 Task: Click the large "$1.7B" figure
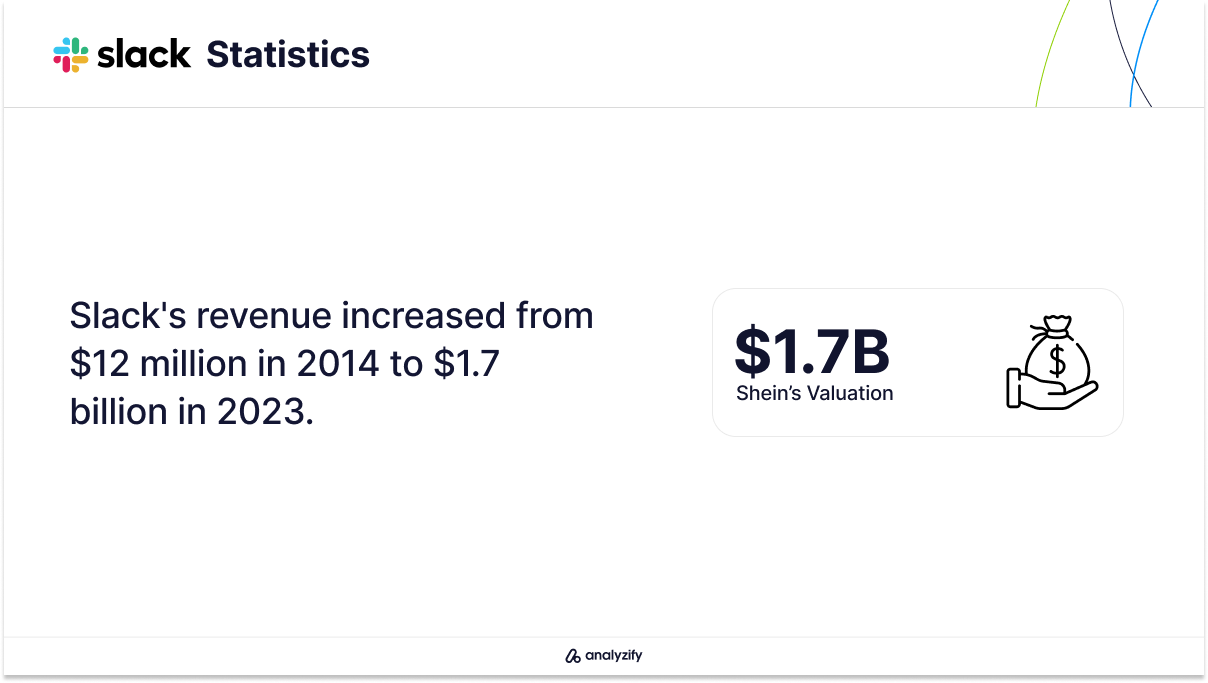812,350
